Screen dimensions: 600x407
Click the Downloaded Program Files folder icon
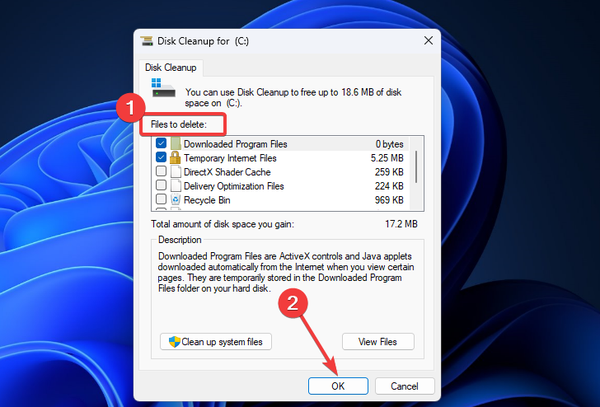click(175, 144)
